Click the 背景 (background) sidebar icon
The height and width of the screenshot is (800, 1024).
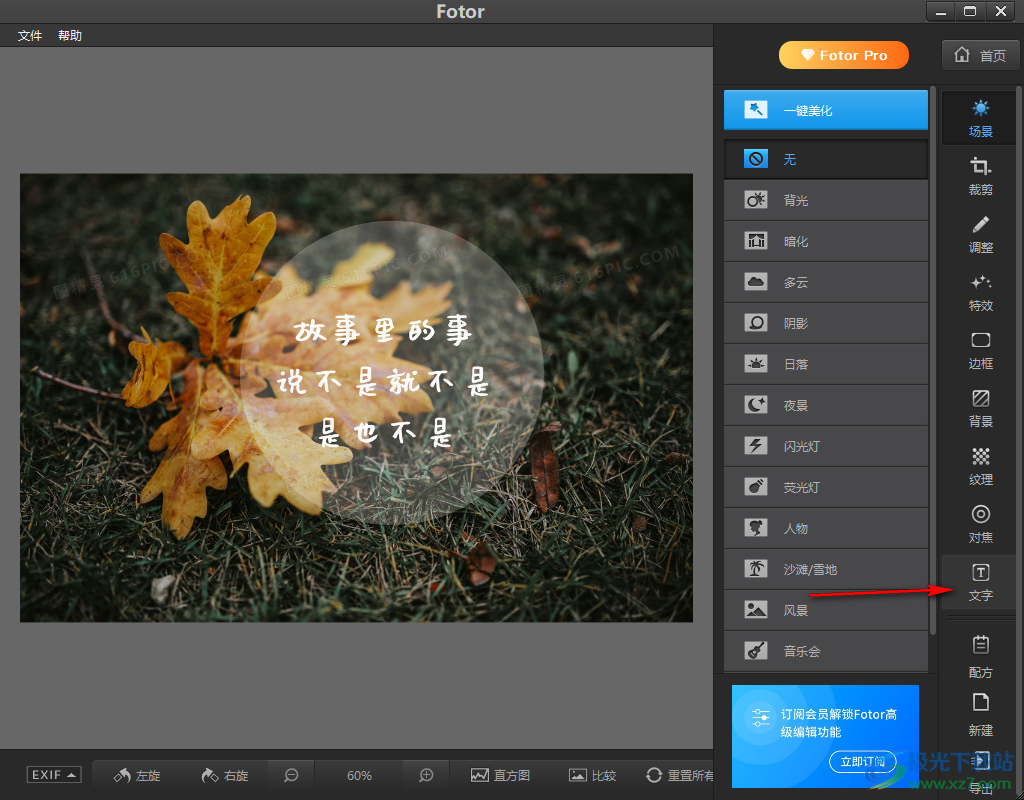click(980, 408)
